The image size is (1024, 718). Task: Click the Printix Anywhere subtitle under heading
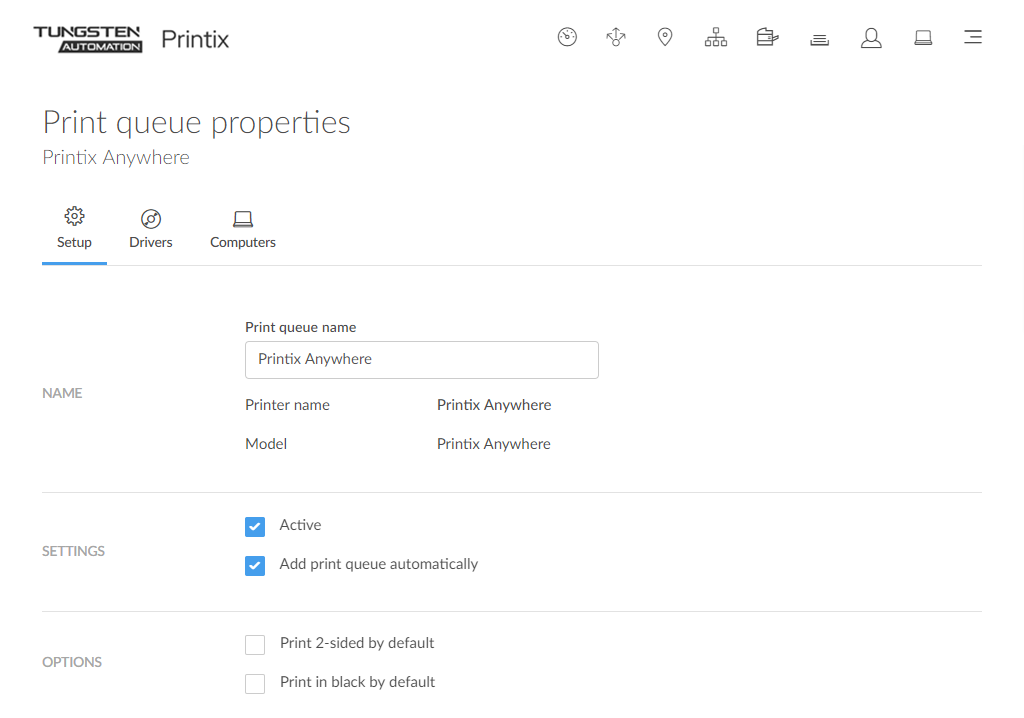coord(116,158)
